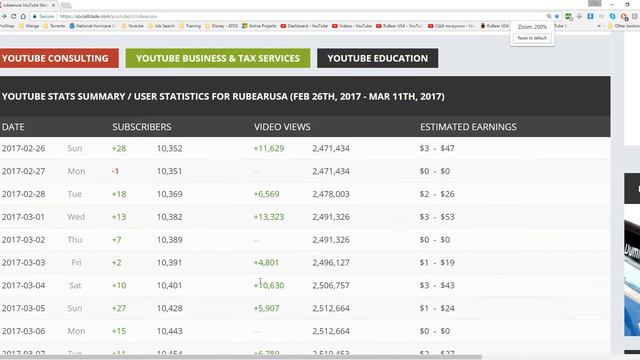Go to browser home page icon
Viewport: 640px width, 360px height.
click(23, 16)
